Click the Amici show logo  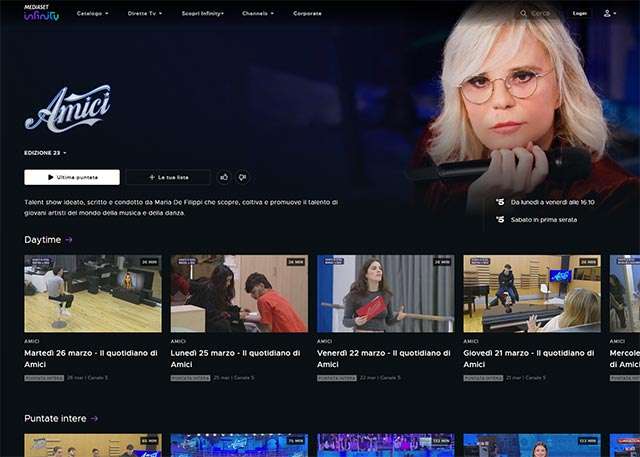pyautogui.click(x=68, y=109)
